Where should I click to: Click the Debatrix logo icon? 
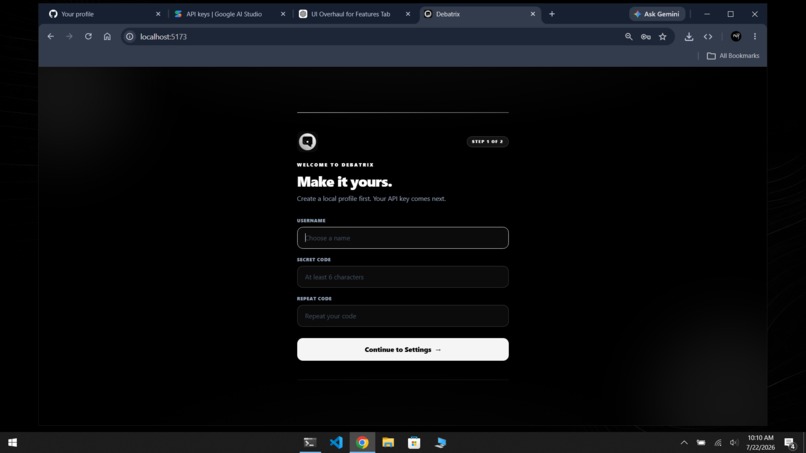click(307, 141)
